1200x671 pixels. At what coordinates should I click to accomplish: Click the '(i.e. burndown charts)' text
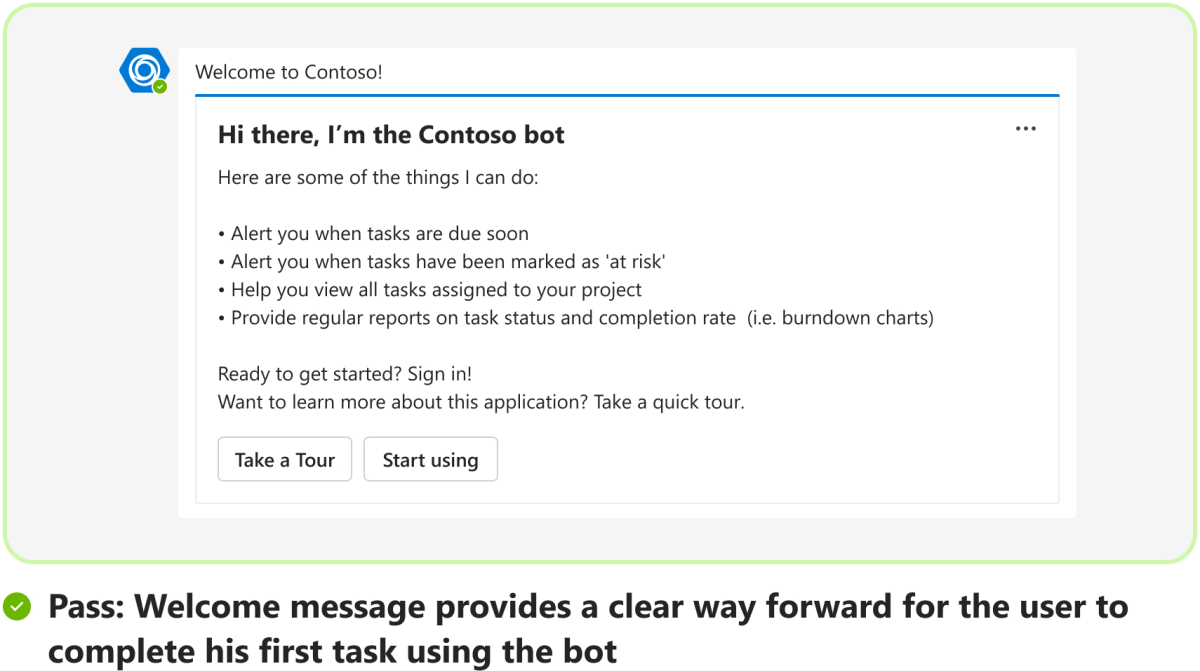pos(840,318)
